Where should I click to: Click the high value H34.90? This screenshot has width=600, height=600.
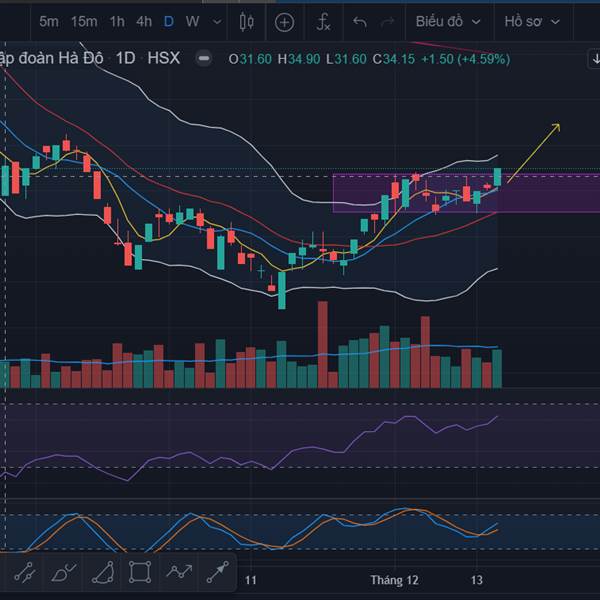299,59
